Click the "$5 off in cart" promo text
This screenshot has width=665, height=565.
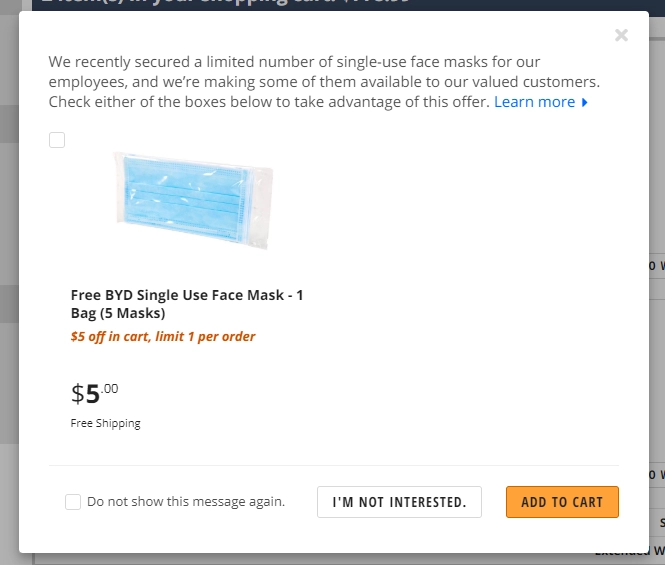110,337
